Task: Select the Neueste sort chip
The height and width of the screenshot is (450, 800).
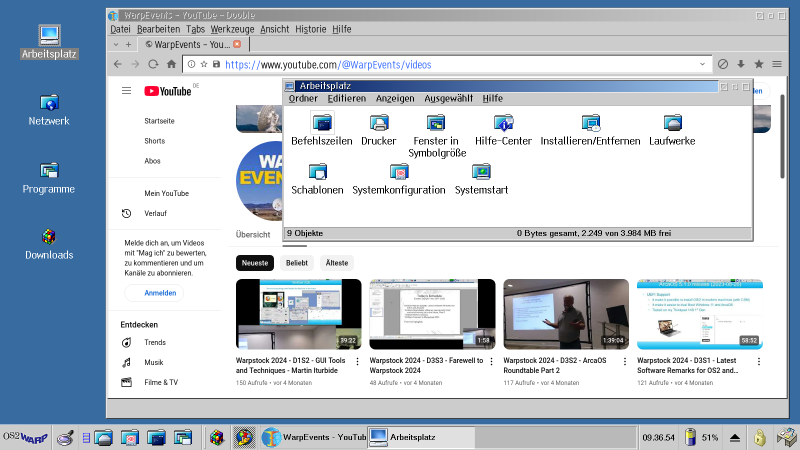Action: click(x=255, y=263)
